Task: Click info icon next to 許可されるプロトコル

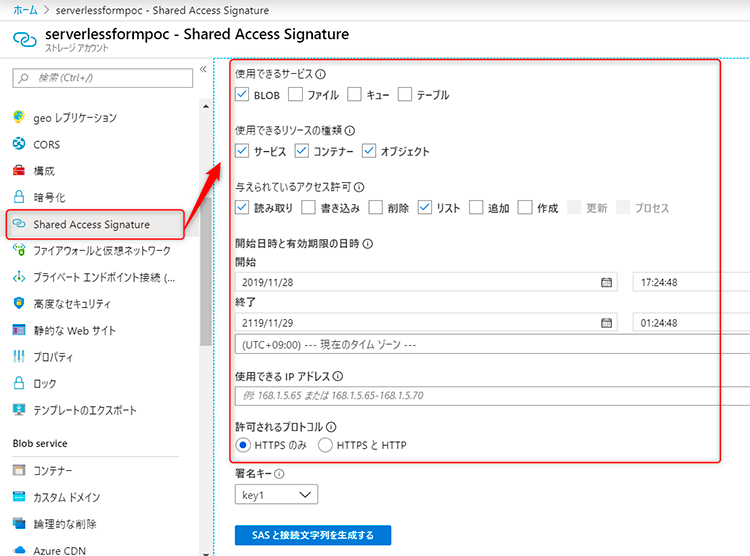Action: point(331,426)
